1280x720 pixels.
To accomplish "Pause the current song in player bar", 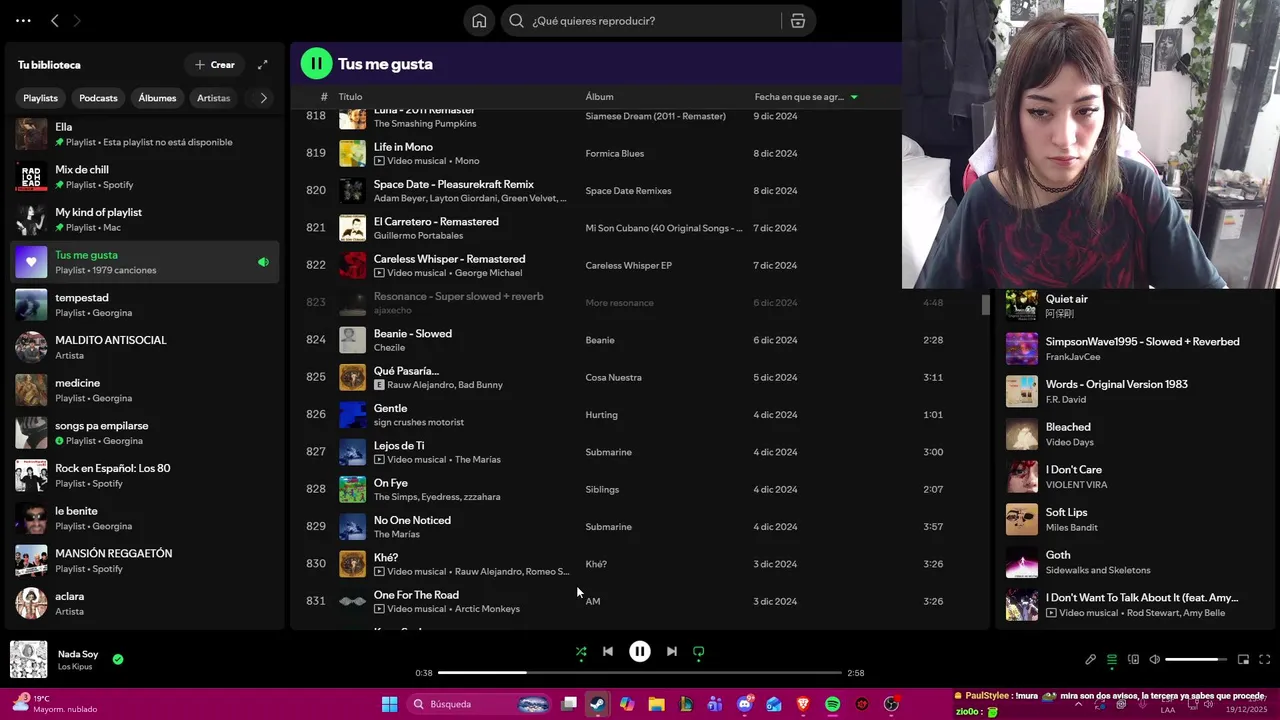I will click(640, 652).
